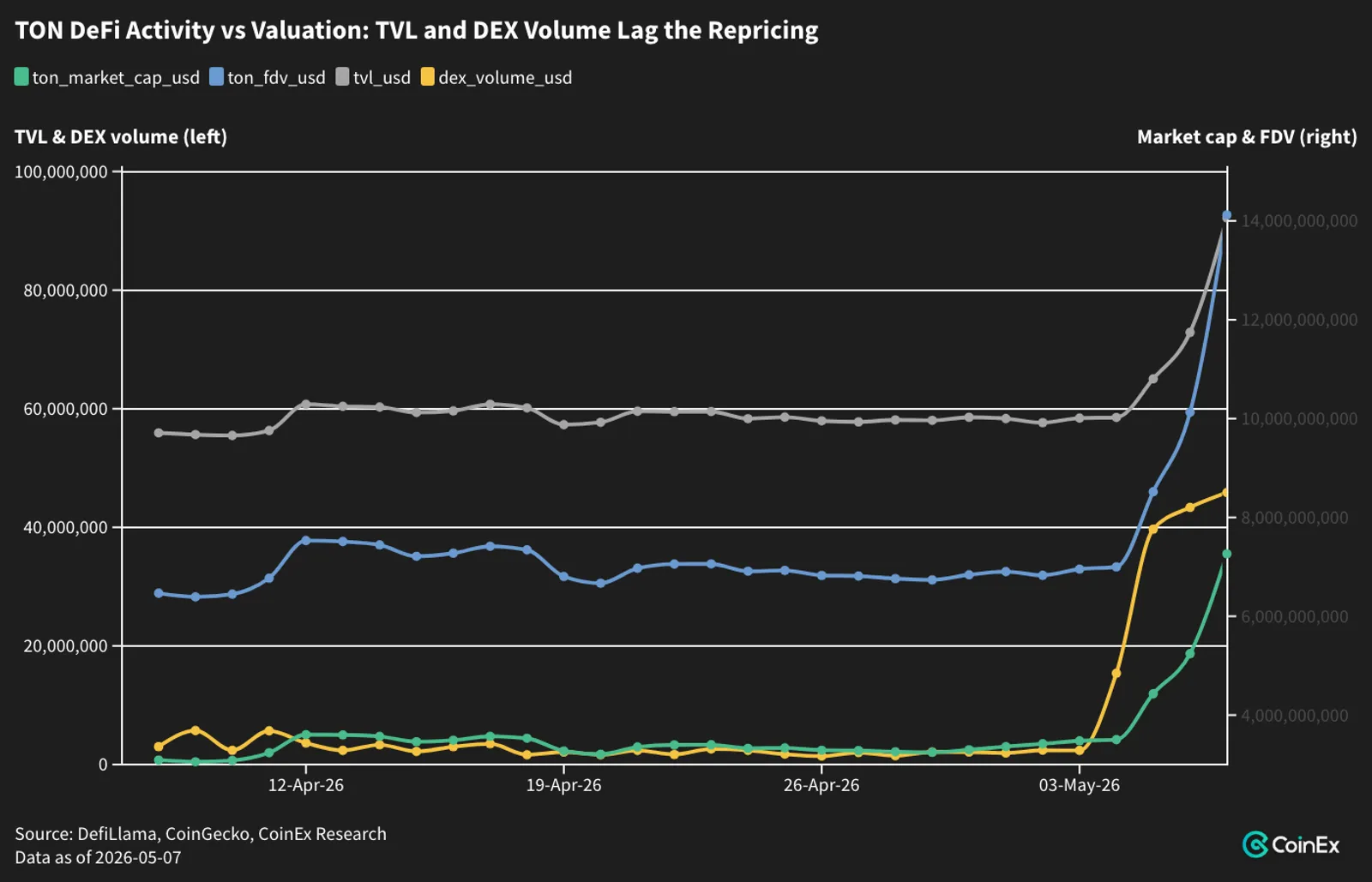Click the 8,000,000,000 right axis label
The width and height of the screenshot is (1372, 882).
point(1295,518)
